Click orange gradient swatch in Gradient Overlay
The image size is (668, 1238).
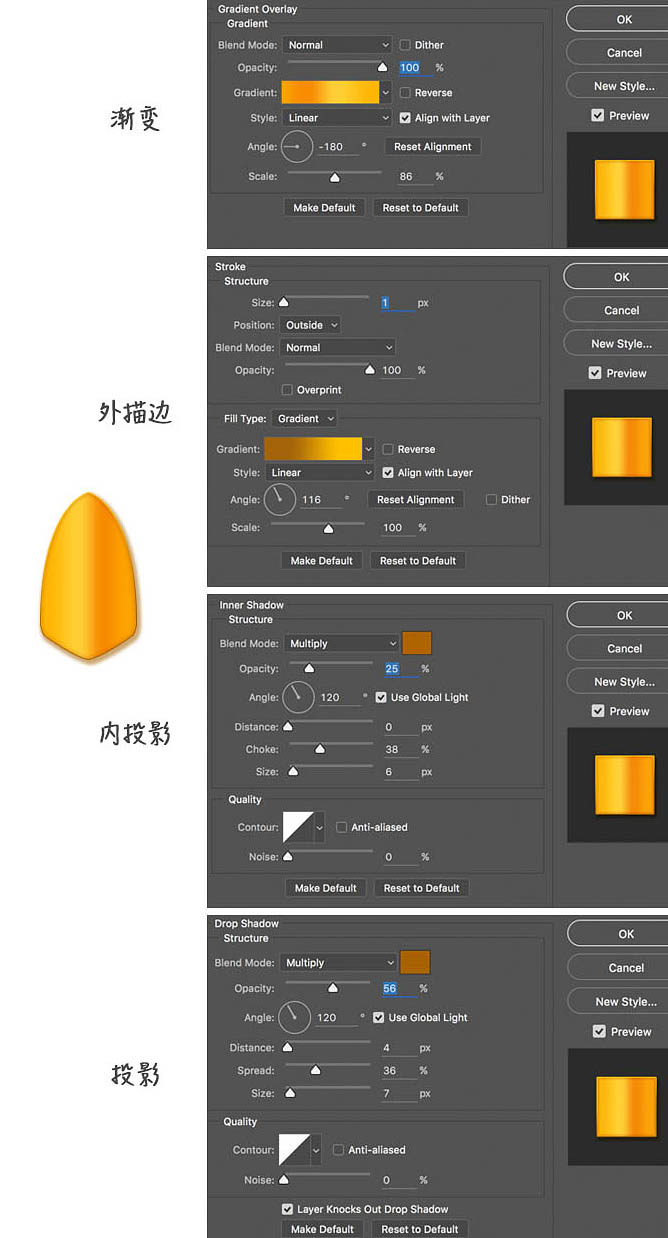coord(331,92)
